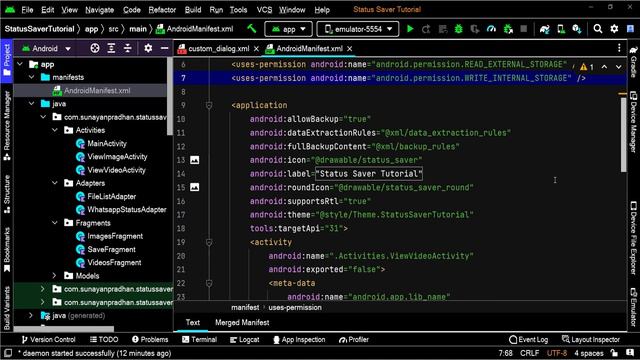Open the Build menu

tap(193, 10)
